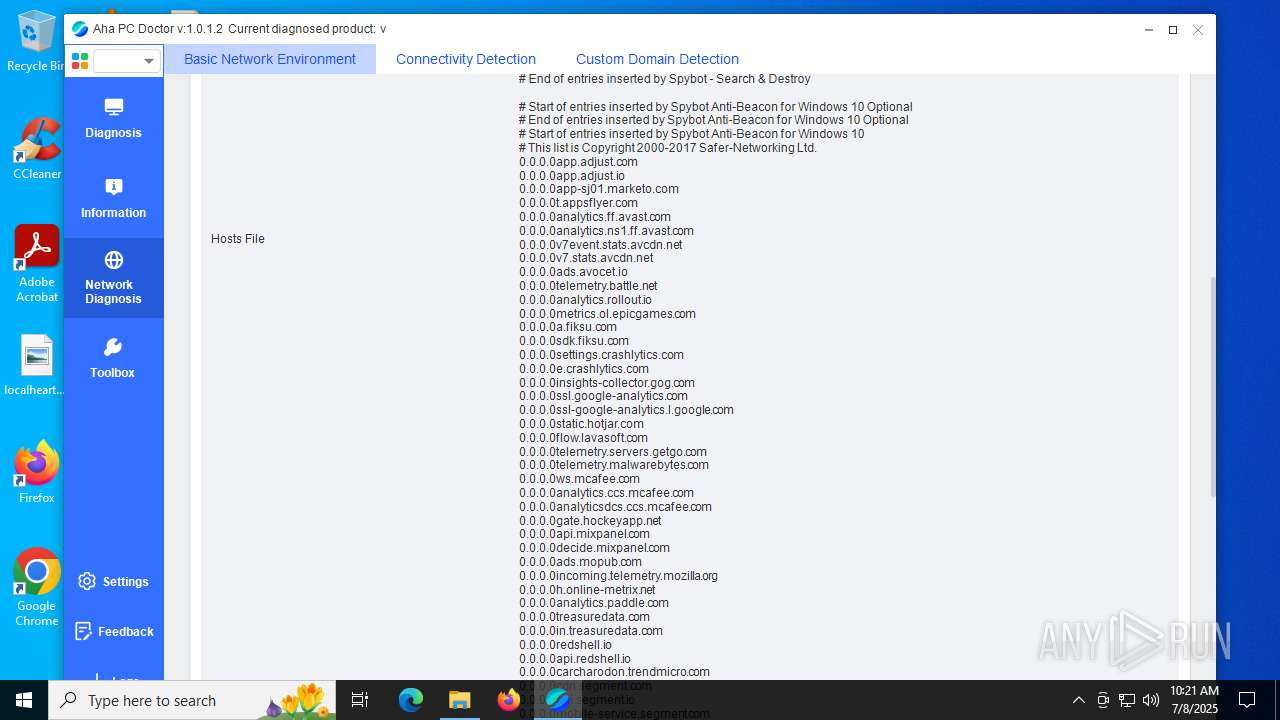Minimize the Aha PC Doctor window
Image resolution: width=1280 pixels, height=720 pixels.
(x=1149, y=30)
